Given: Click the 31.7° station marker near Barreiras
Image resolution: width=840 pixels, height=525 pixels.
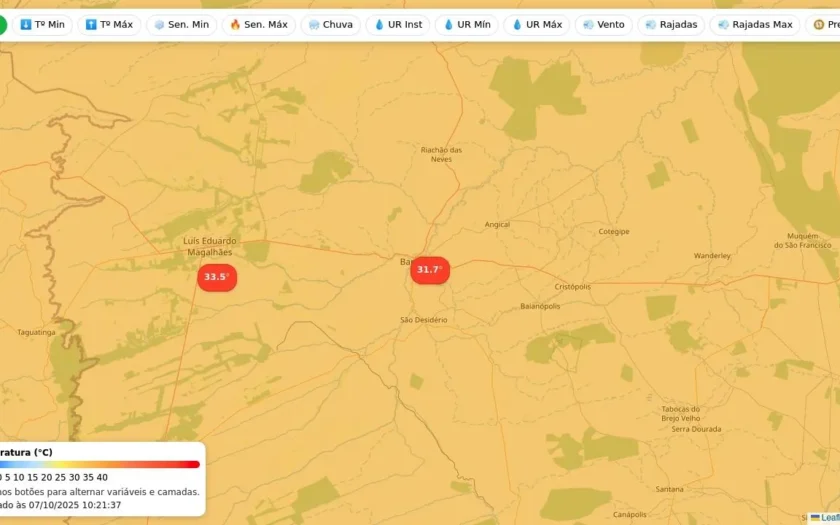Looking at the screenshot, I should [x=430, y=270].
